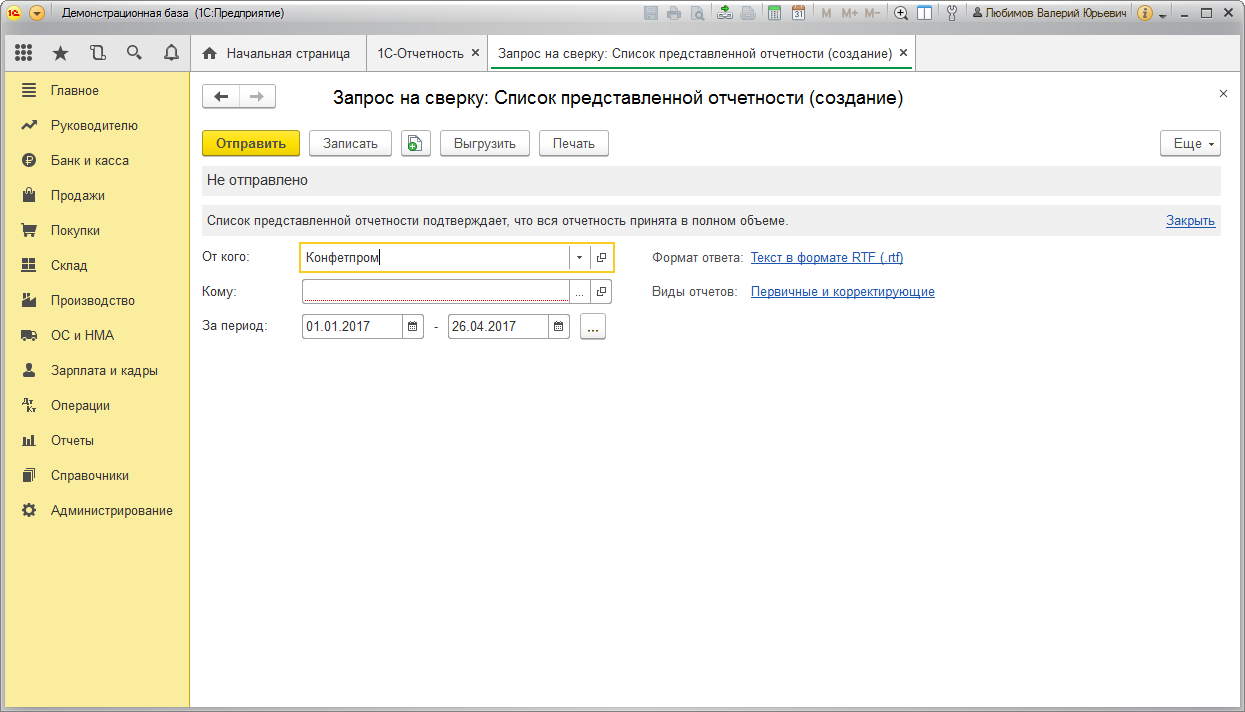
Task: Click the Кому ellipsis select button
Action: click(580, 292)
